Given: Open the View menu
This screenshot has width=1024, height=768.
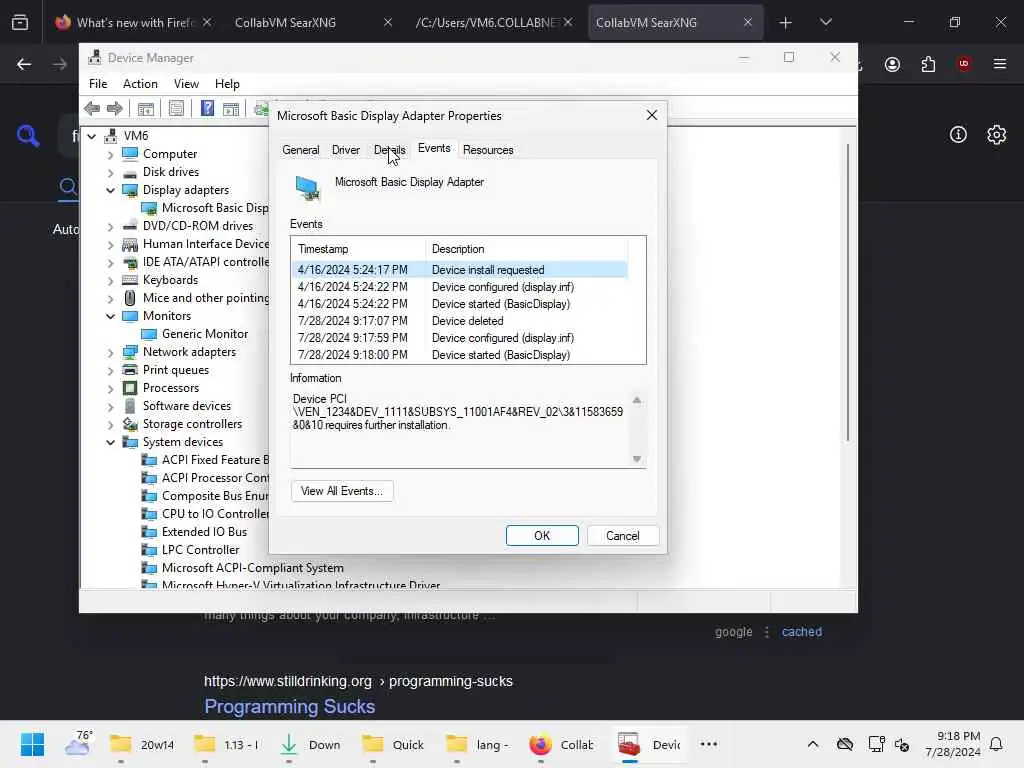Looking at the screenshot, I should click(186, 84).
